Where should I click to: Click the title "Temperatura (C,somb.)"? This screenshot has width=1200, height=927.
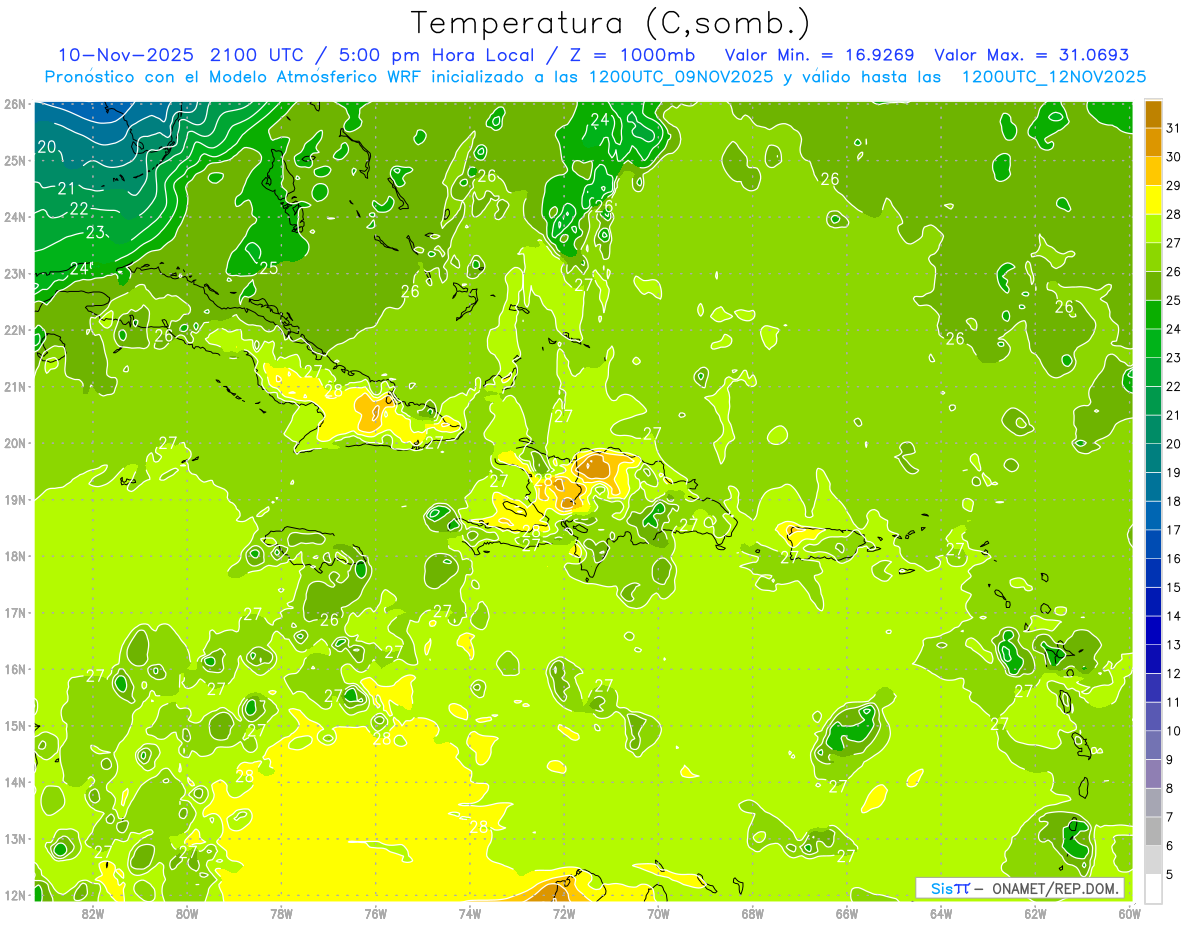coord(611,23)
